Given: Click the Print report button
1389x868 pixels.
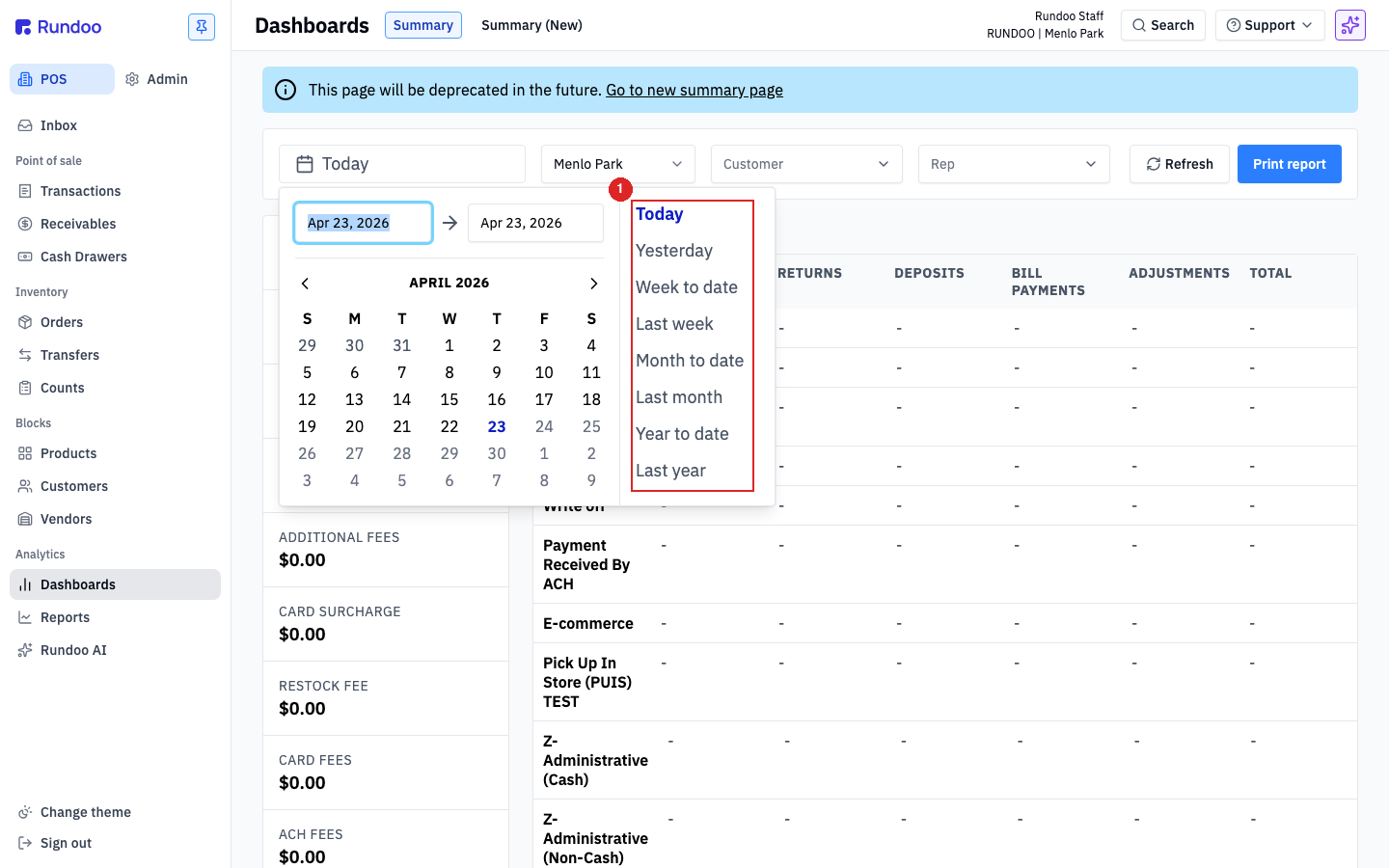Looking at the screenshot, I should click(1290, 164).
